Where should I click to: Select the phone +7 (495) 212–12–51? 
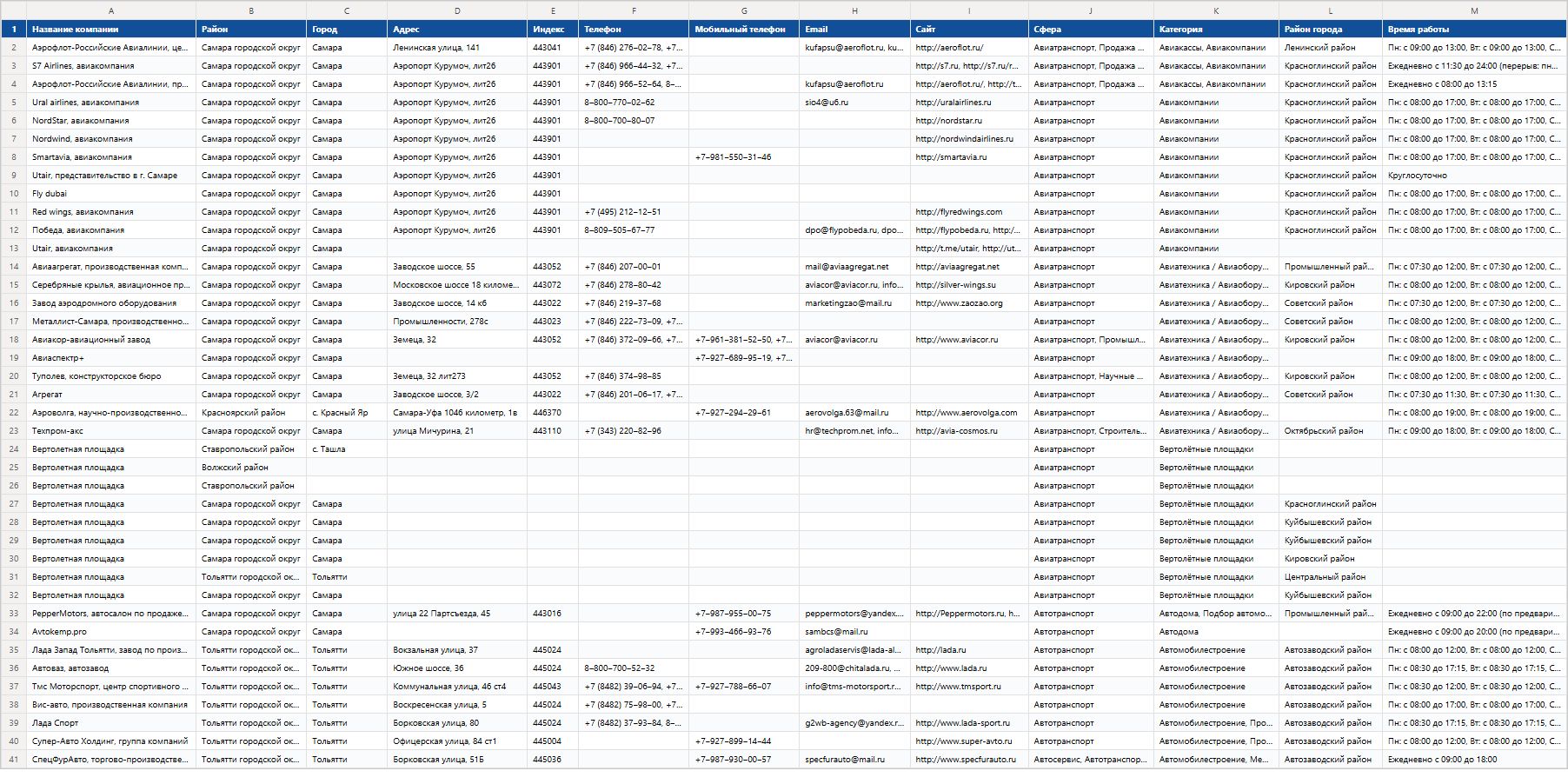pos(634,212)
